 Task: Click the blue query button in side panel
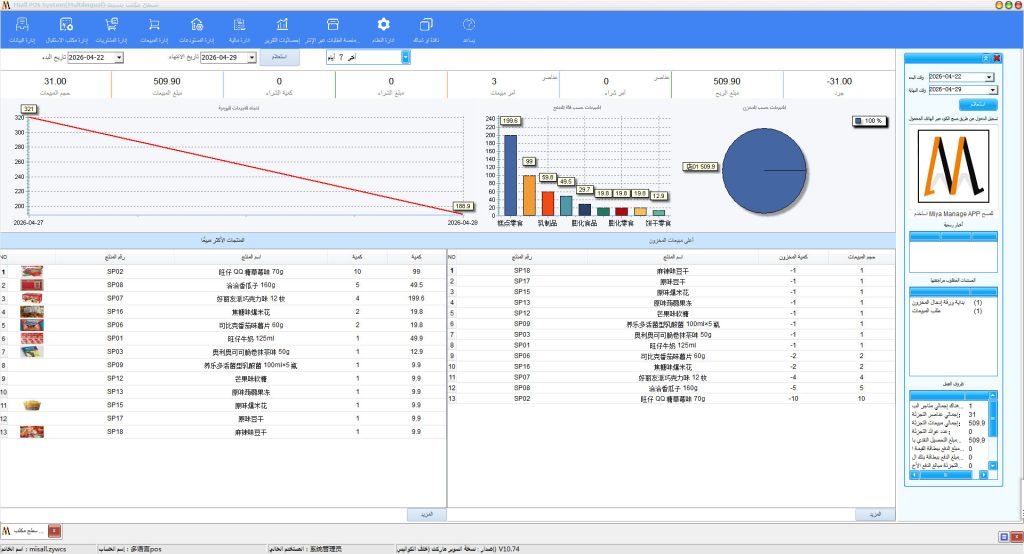(x=964, y=104)
